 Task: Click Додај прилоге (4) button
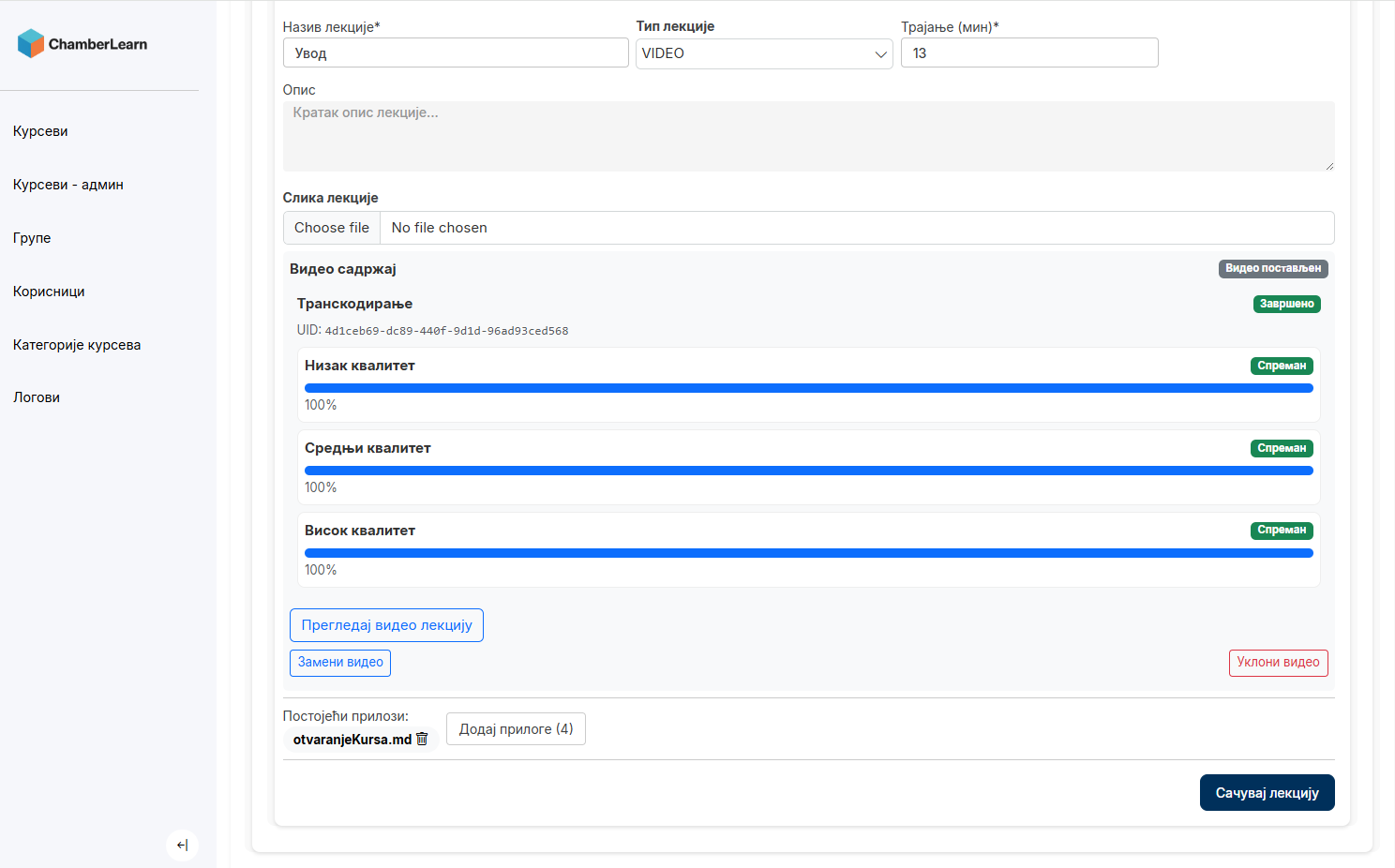[516, 729]
